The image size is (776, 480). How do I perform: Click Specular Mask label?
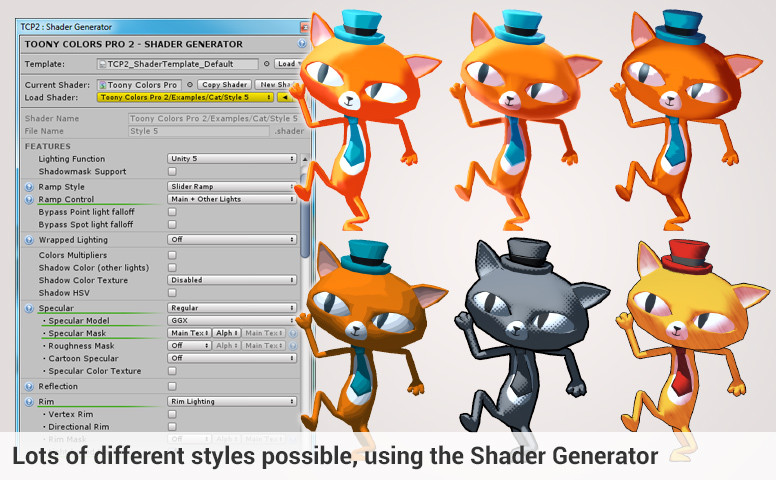77,334
